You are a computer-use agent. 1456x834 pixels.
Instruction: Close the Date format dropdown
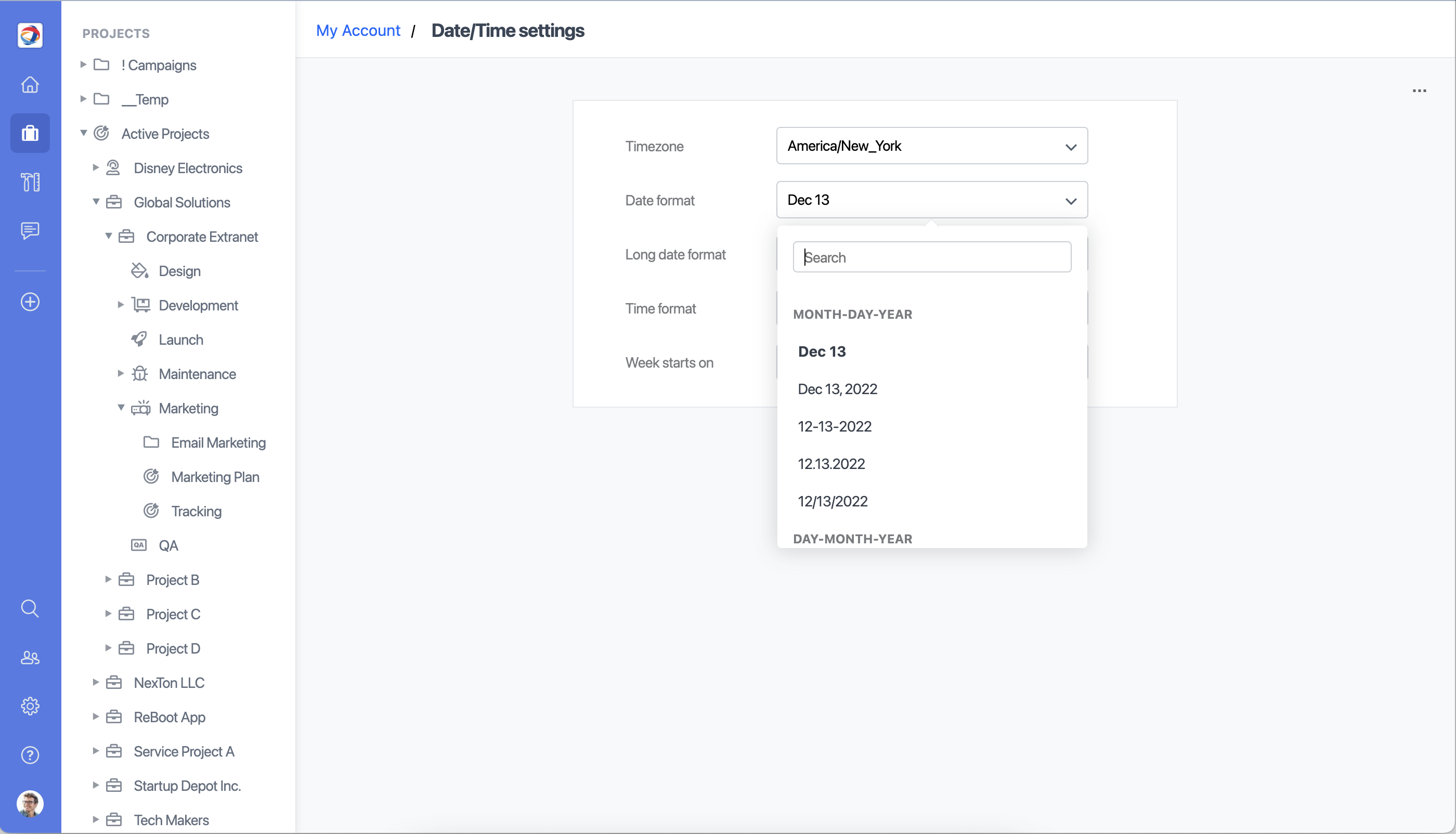931,200
